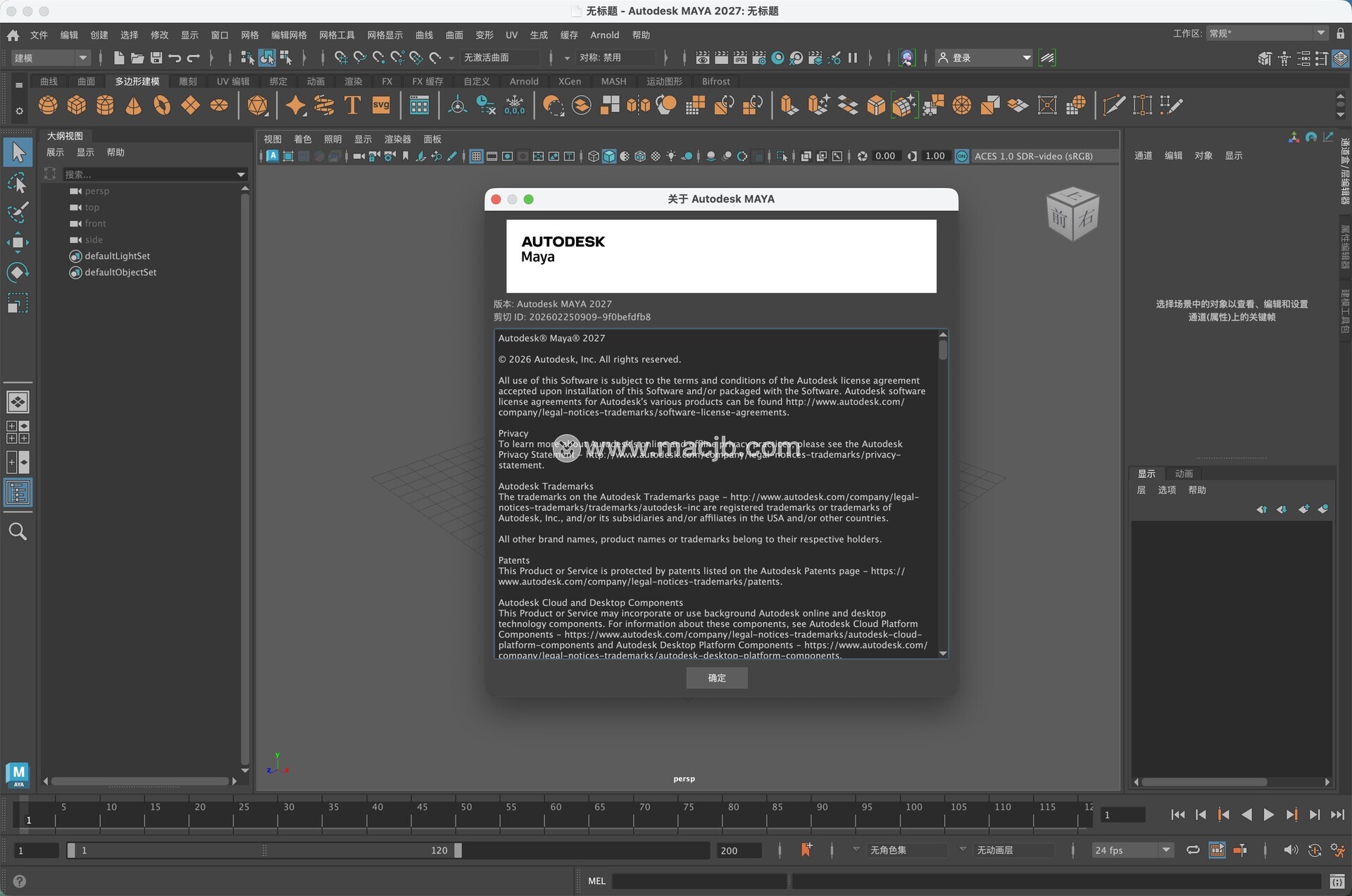Click the magnifier search icon in sidebar
The image size is (1352, 896).
18,532
